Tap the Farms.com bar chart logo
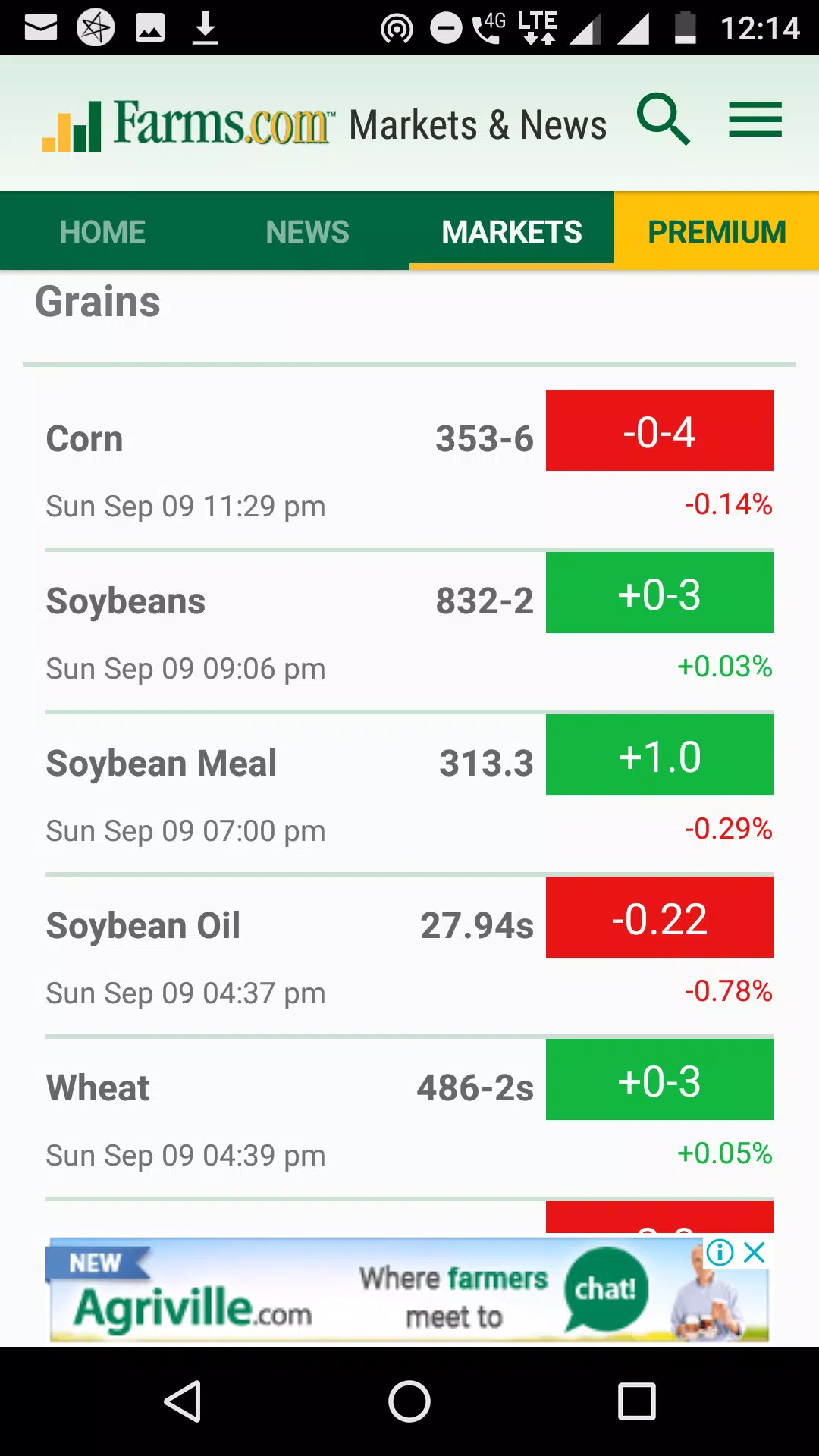Viewport: 819px width, 1456px height. pyautogui.click(x=72, y=126)
